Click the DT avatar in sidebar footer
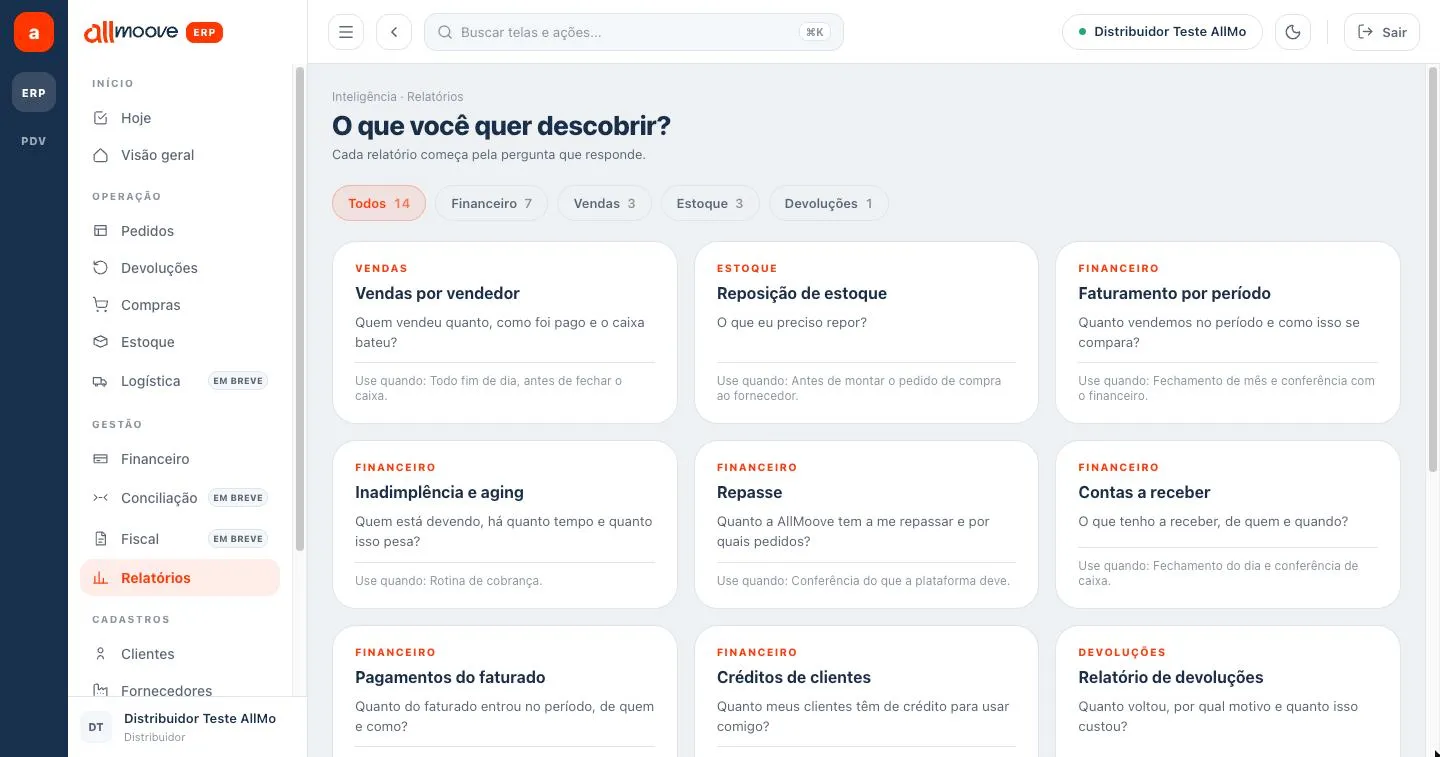The width and height of the screenshot is (1440, 757). point(96,727)
